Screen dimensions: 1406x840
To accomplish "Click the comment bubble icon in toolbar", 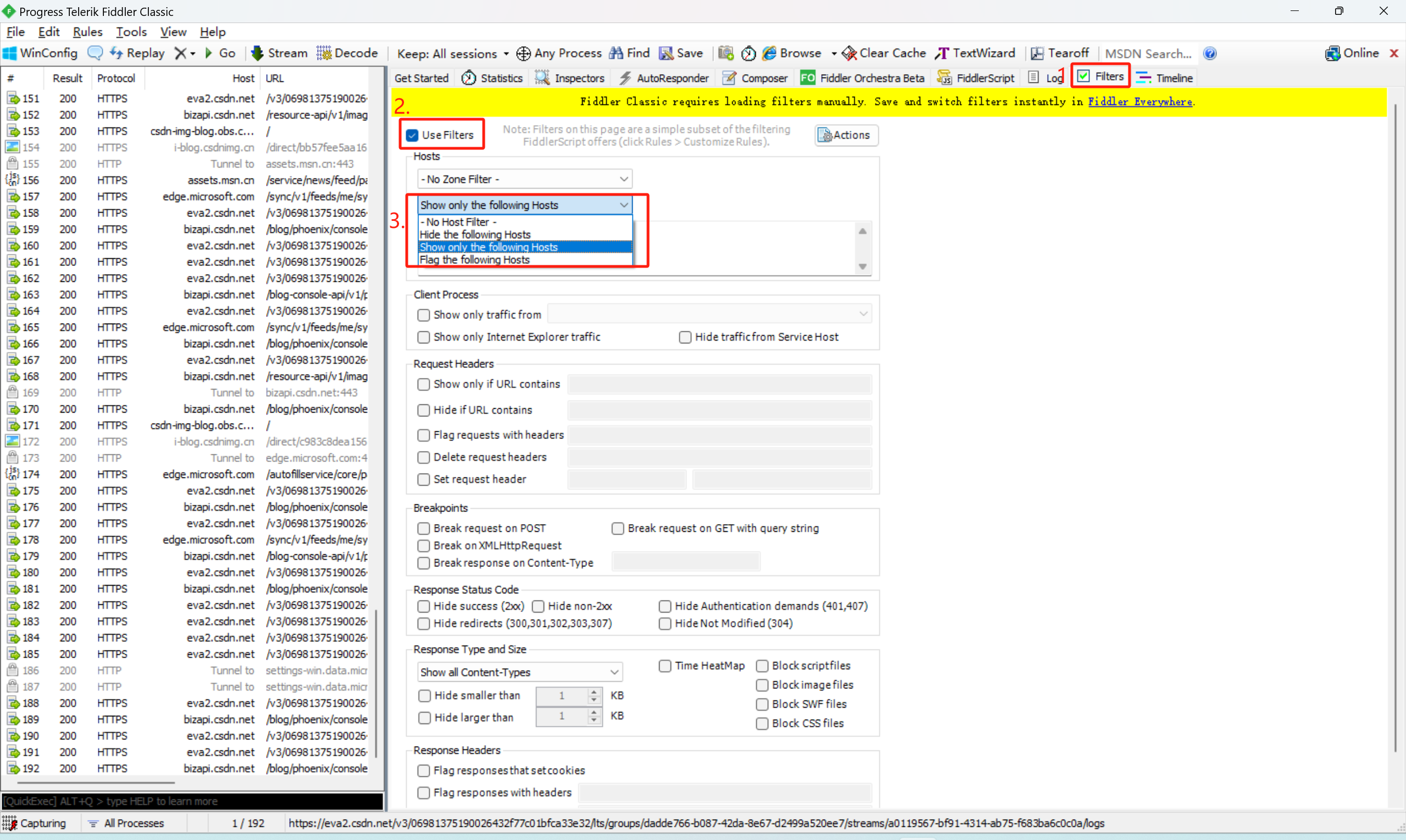I will [95, 53].
